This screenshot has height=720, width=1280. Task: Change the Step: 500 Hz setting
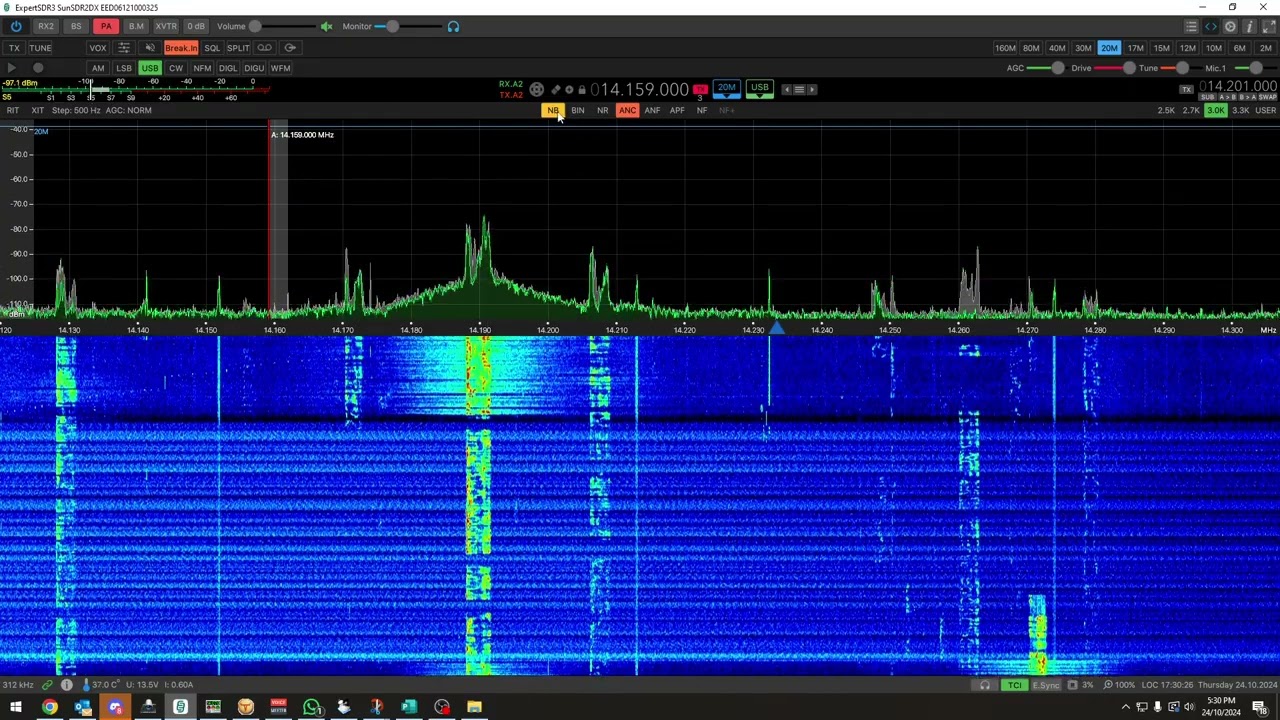point(76,110)
